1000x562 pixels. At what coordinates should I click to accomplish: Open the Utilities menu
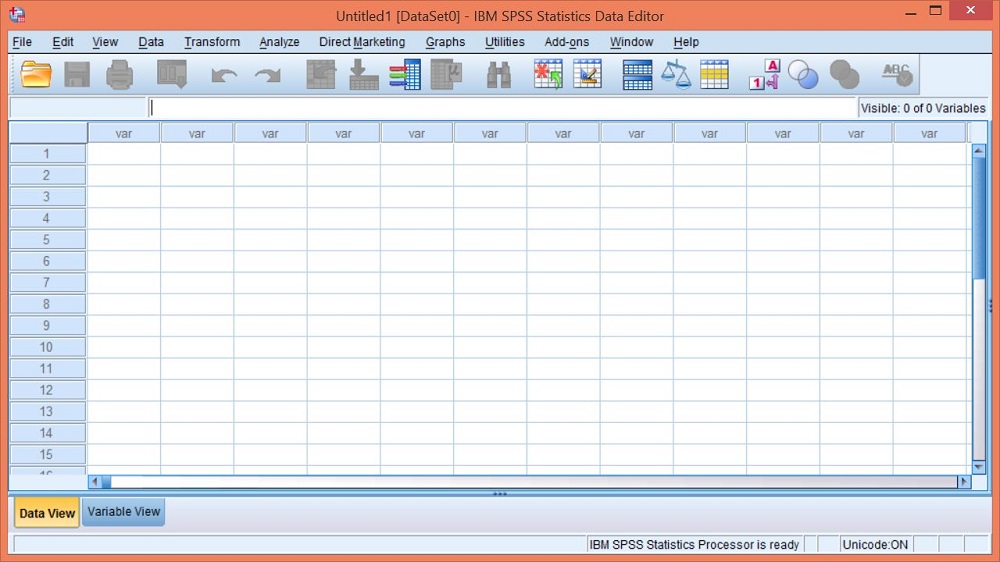[504, 42]
